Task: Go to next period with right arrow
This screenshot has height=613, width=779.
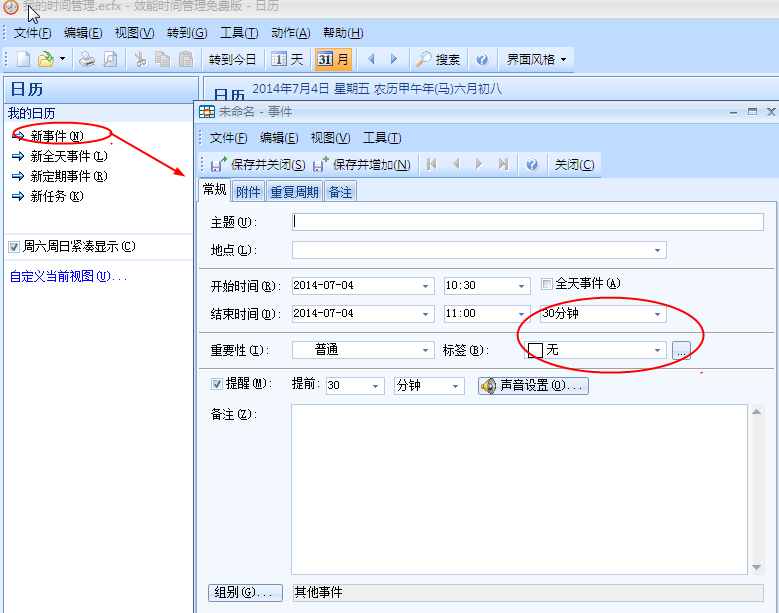Action: coord(394,59)
